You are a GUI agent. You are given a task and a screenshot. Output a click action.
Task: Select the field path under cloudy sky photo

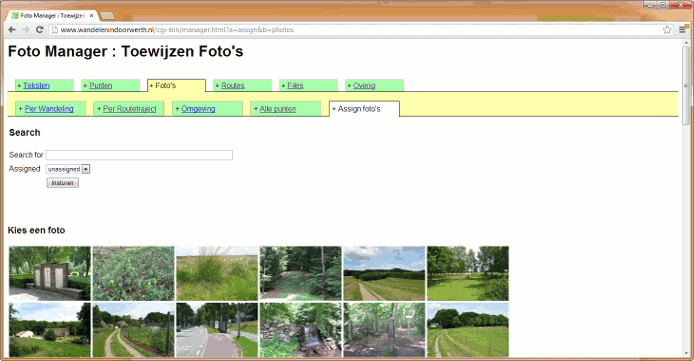[x=384, y=273]
